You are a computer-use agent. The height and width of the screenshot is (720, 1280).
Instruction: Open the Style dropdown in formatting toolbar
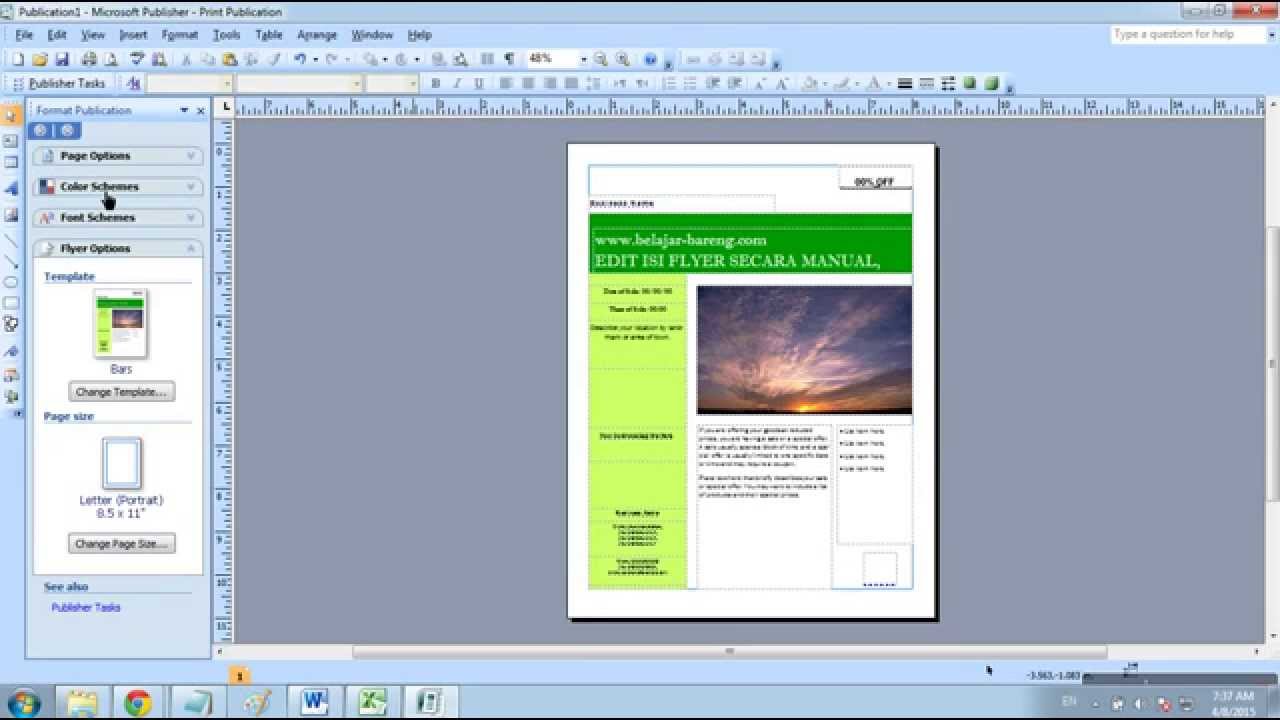click(x=227, y=84)
